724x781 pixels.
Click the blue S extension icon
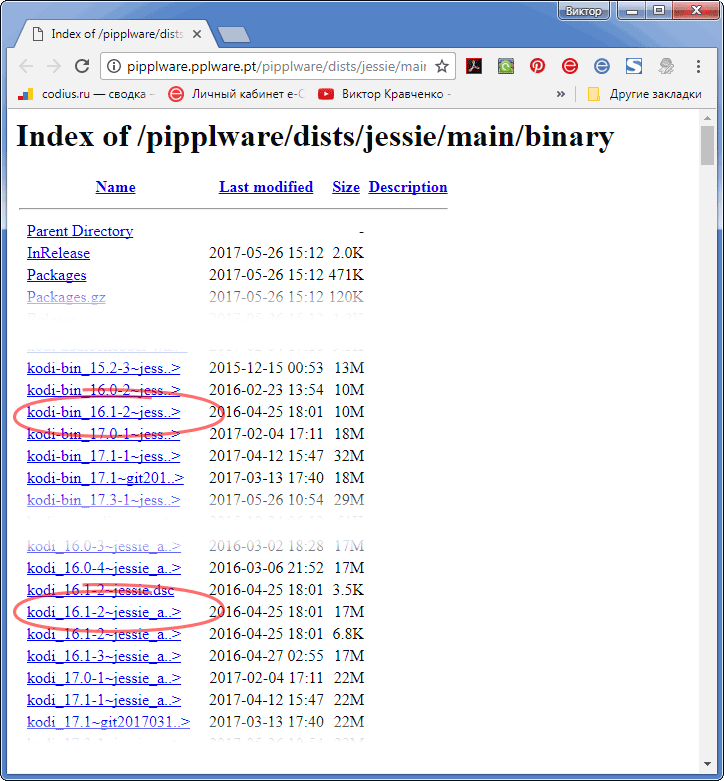tap(633, 67)
